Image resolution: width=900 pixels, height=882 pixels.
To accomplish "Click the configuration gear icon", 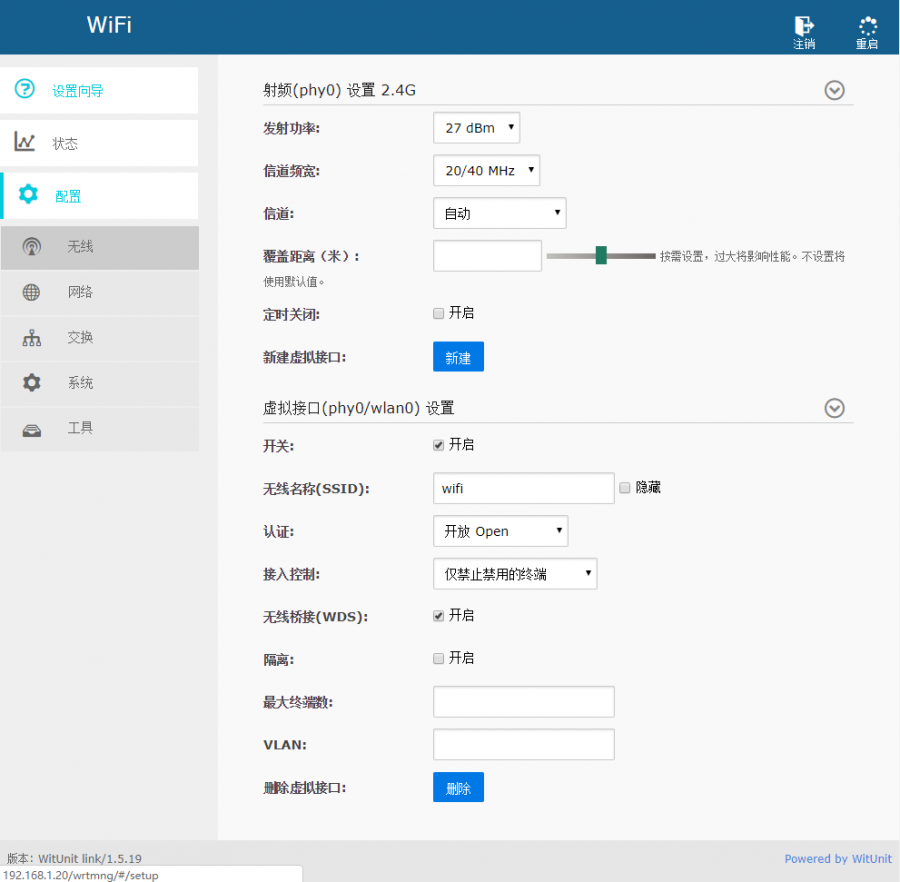I will 28,195.
